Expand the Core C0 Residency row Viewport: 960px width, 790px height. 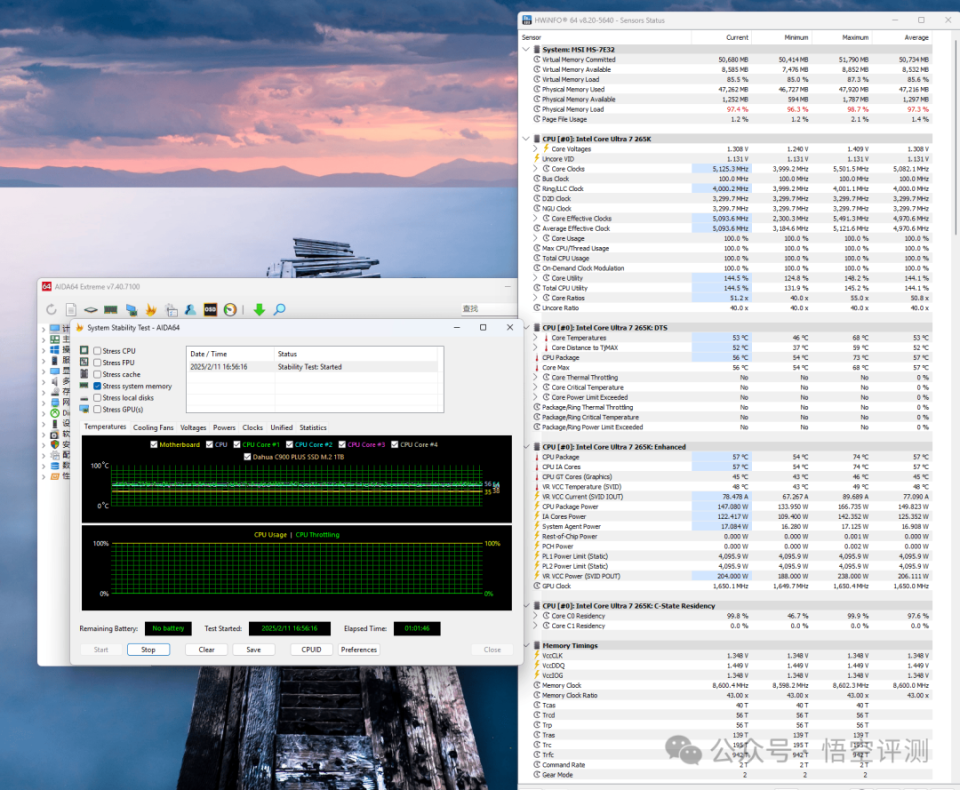point(536,616)
